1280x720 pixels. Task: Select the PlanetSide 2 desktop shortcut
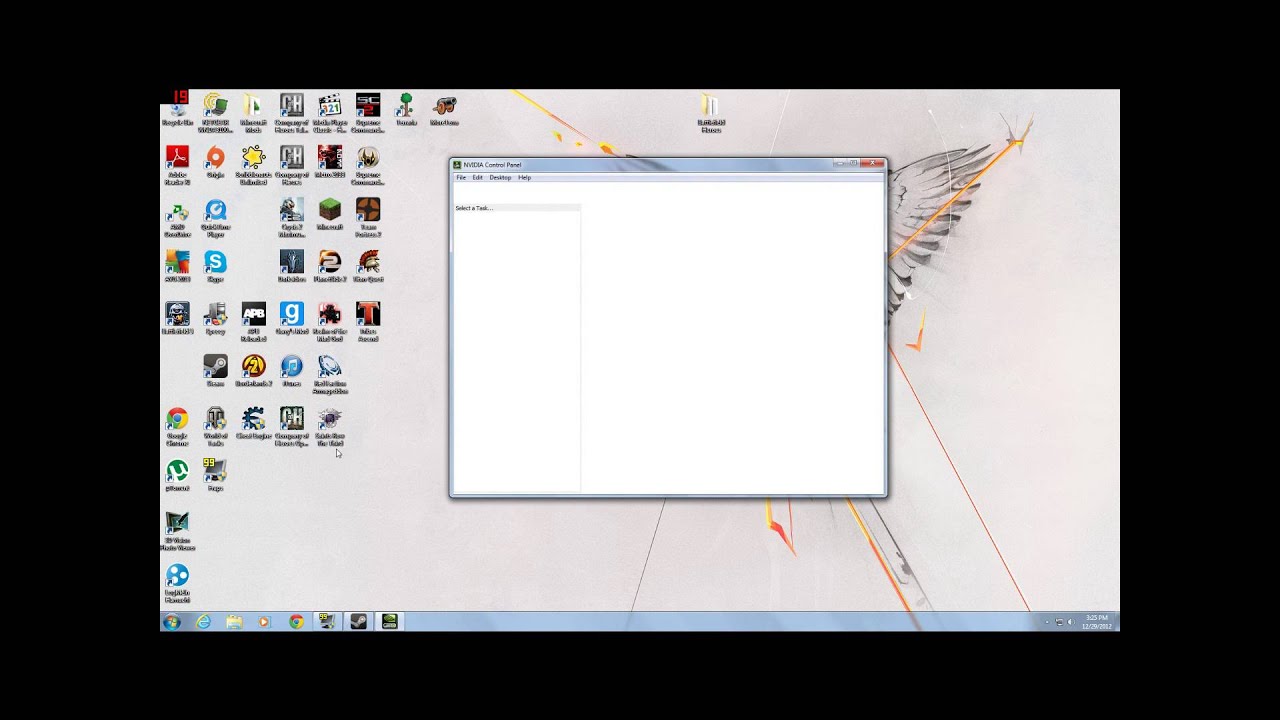(330, 265)
